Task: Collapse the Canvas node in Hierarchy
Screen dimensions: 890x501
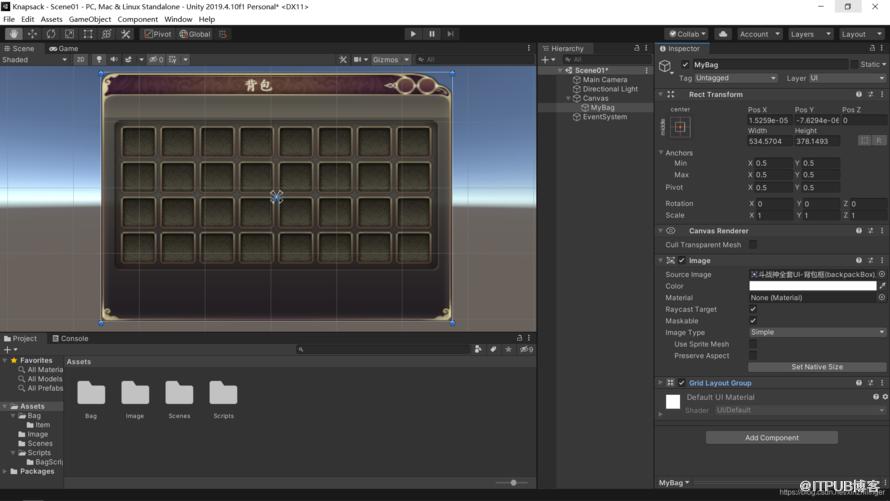Action: tap(568, 98)
